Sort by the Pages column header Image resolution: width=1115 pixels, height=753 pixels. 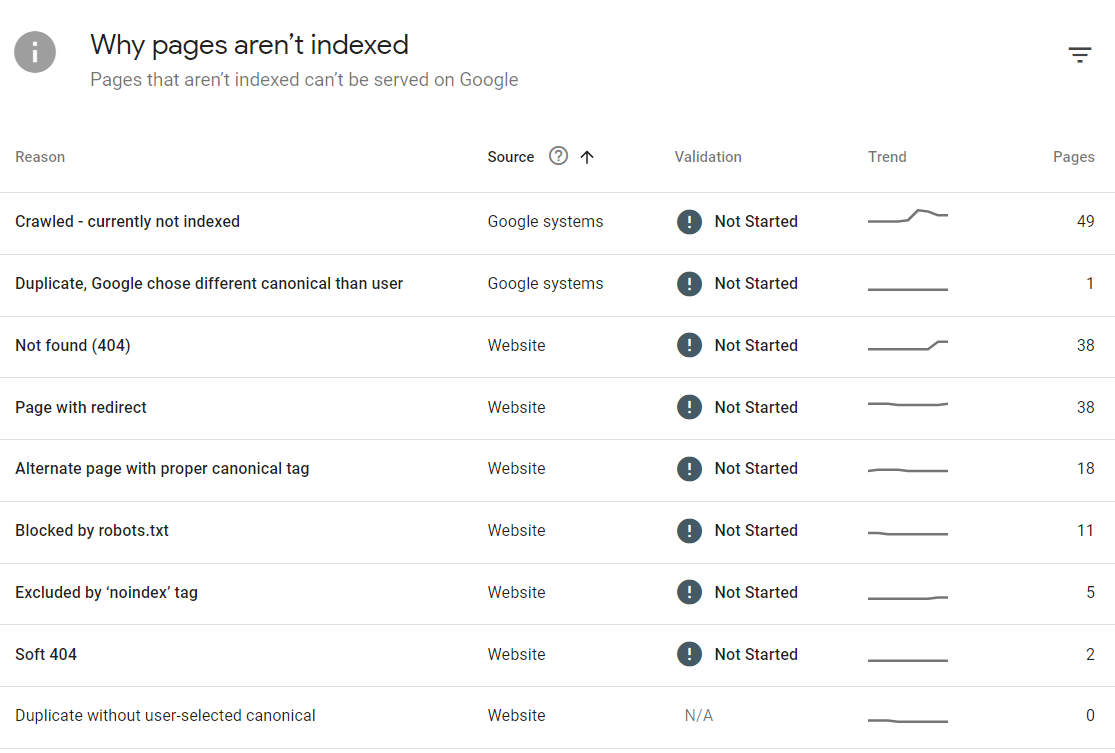point(1073,157)
